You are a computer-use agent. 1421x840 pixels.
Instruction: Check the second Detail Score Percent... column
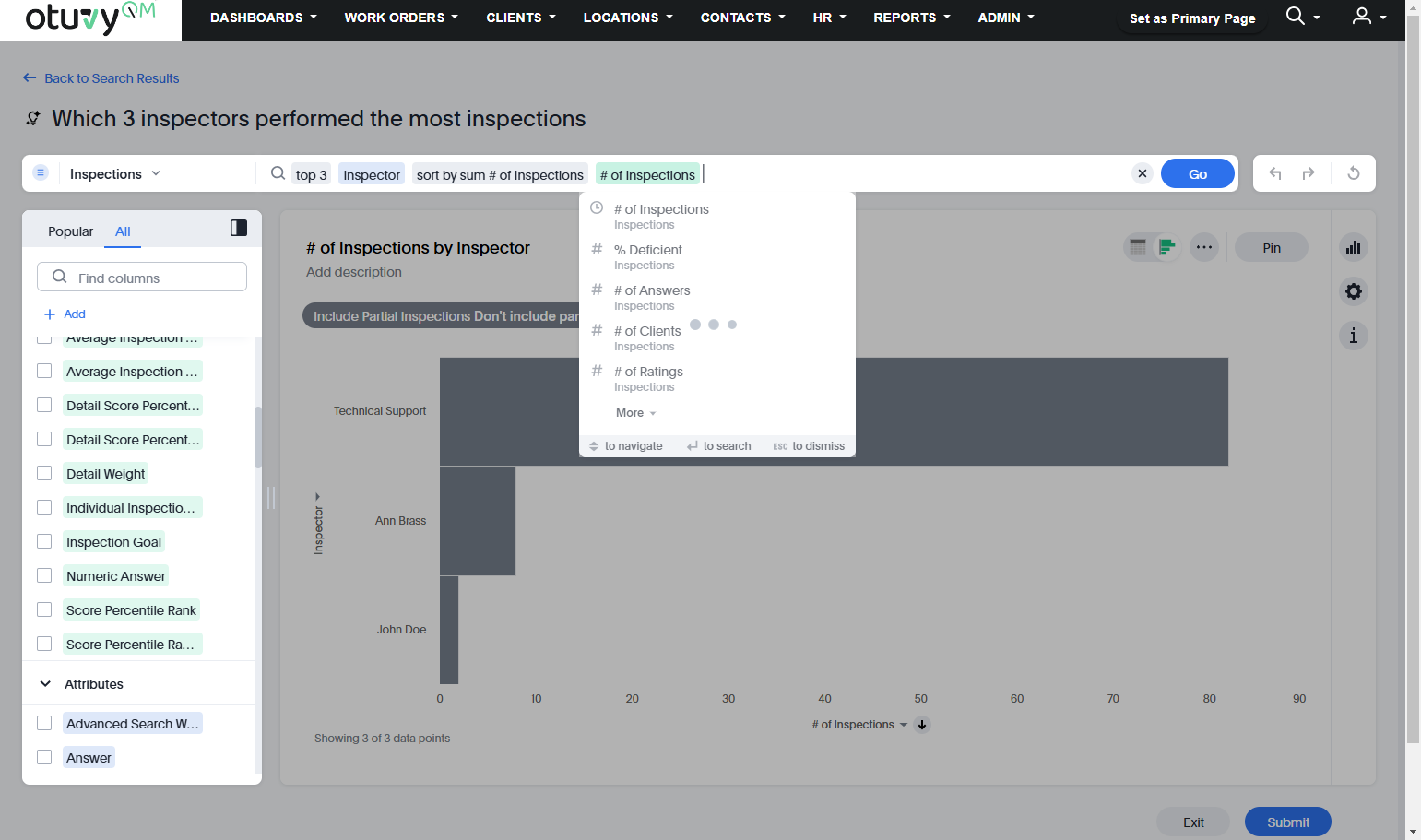[44, 439]
